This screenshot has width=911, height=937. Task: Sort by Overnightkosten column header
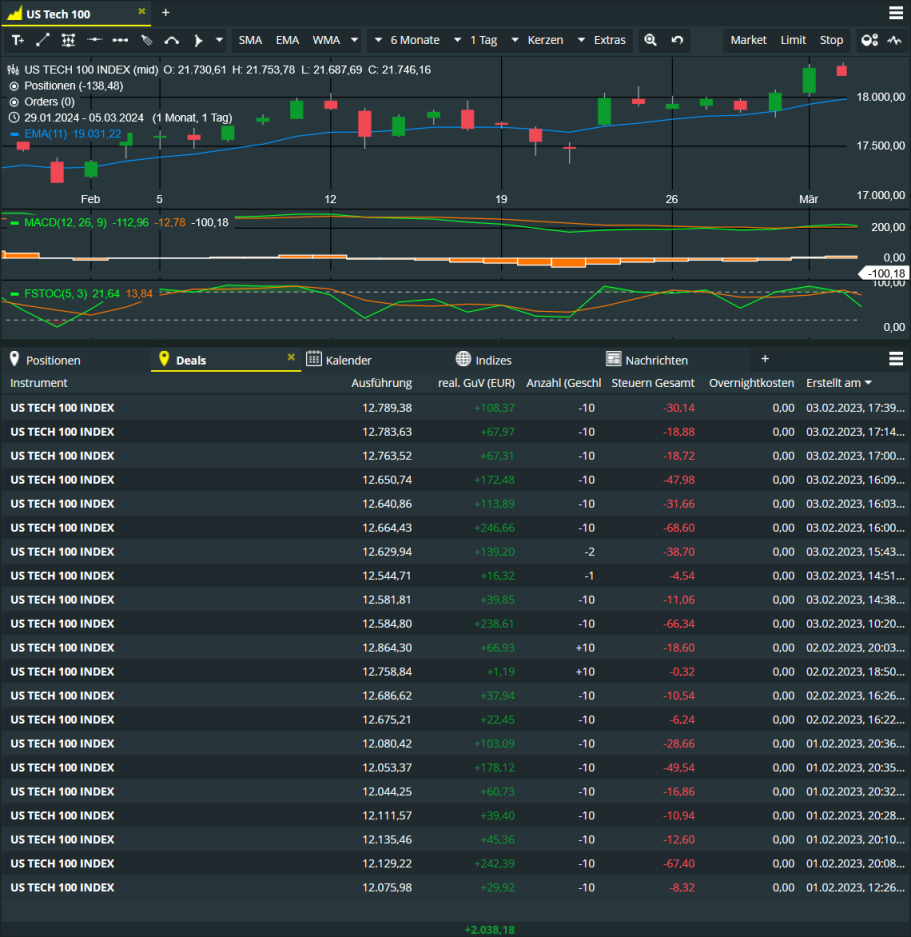[x=751, y=383]
